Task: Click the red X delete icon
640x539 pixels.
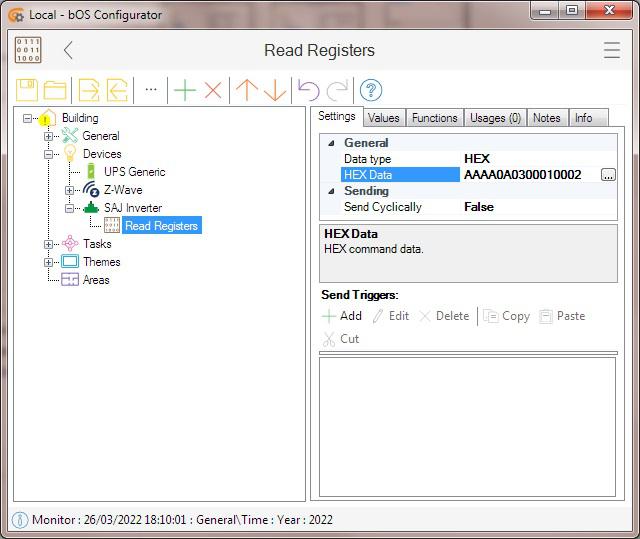Action: point(213,90)
